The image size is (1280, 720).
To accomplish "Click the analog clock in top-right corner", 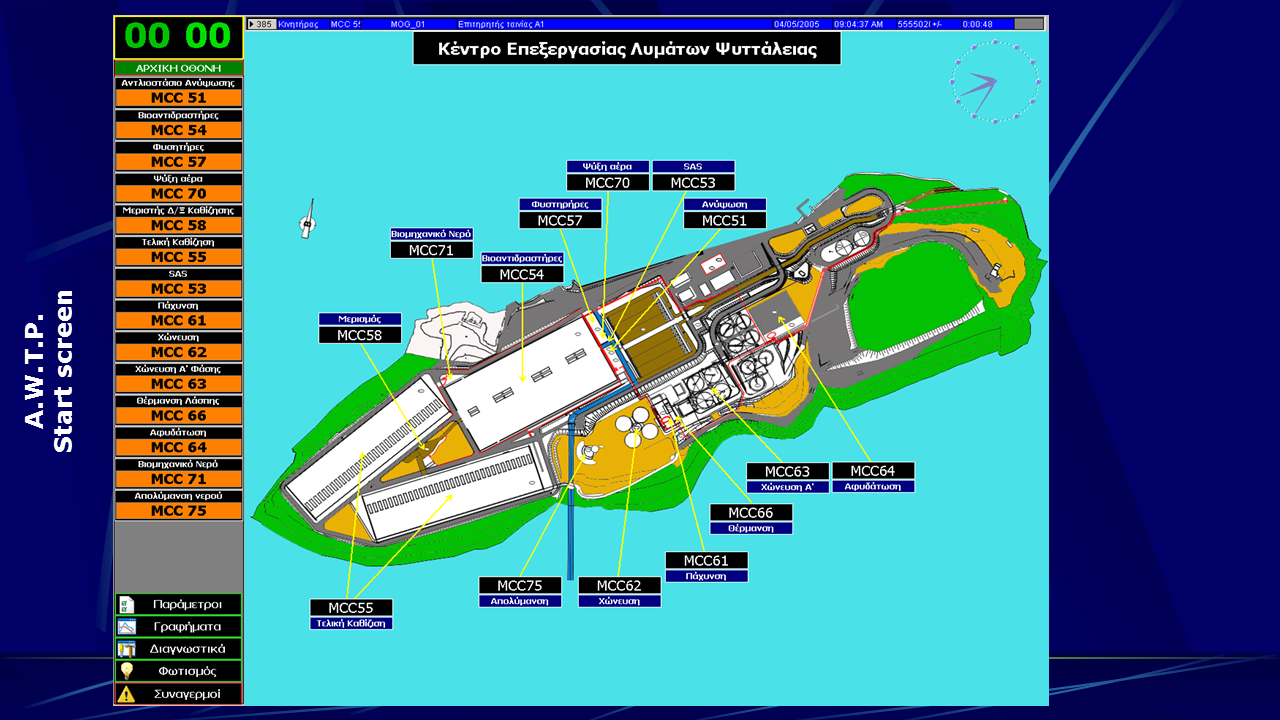I will [994, 82].
